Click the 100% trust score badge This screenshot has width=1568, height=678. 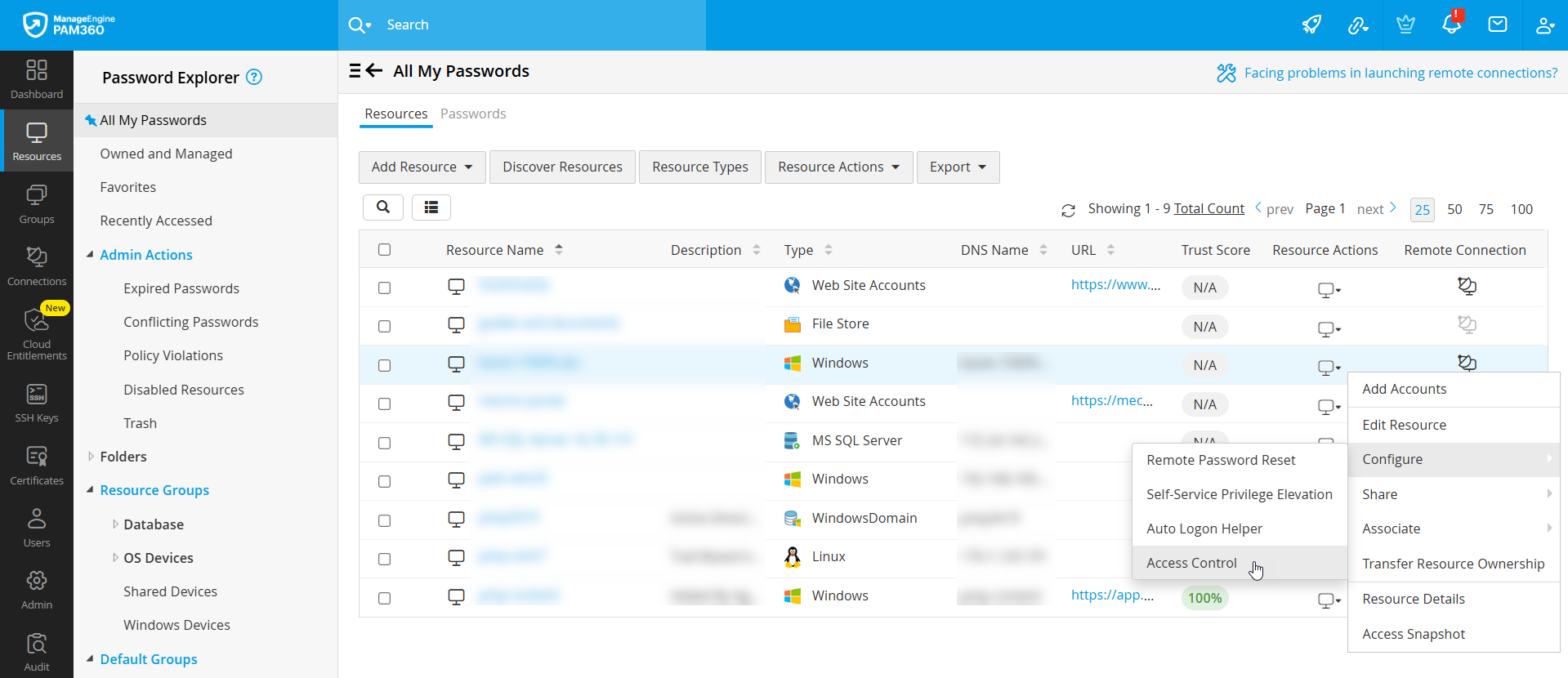(x=1204, y=598)
